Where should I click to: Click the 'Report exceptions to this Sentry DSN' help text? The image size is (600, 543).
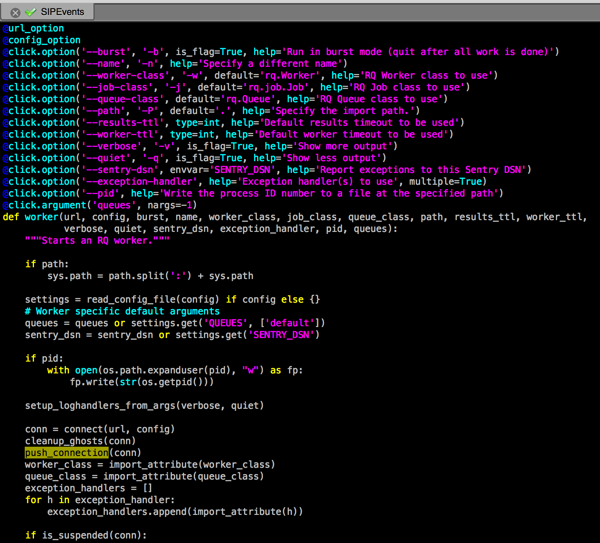pos(423,170)
